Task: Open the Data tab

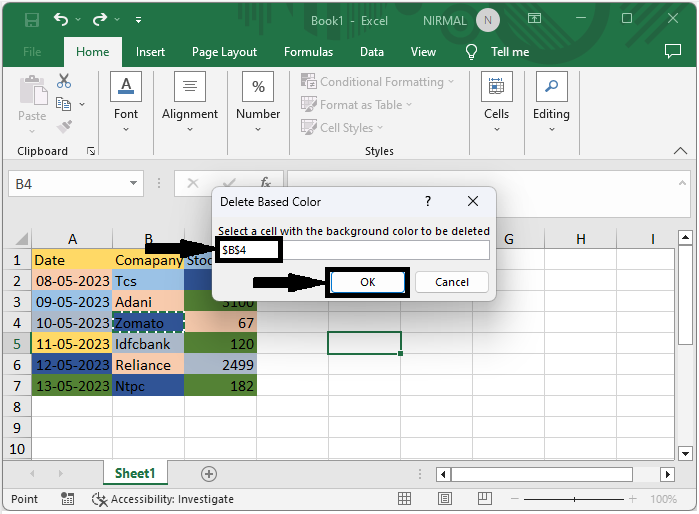Action: coord(372,52)
